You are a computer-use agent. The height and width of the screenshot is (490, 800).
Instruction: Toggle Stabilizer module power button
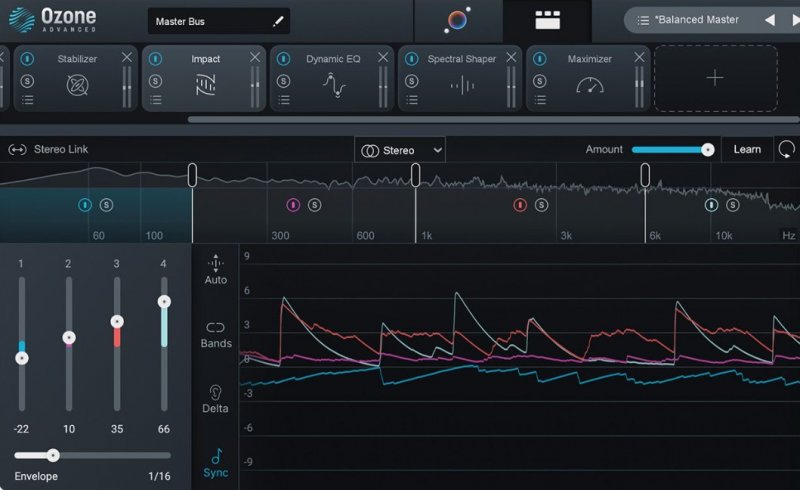click(x=28, y=59)
